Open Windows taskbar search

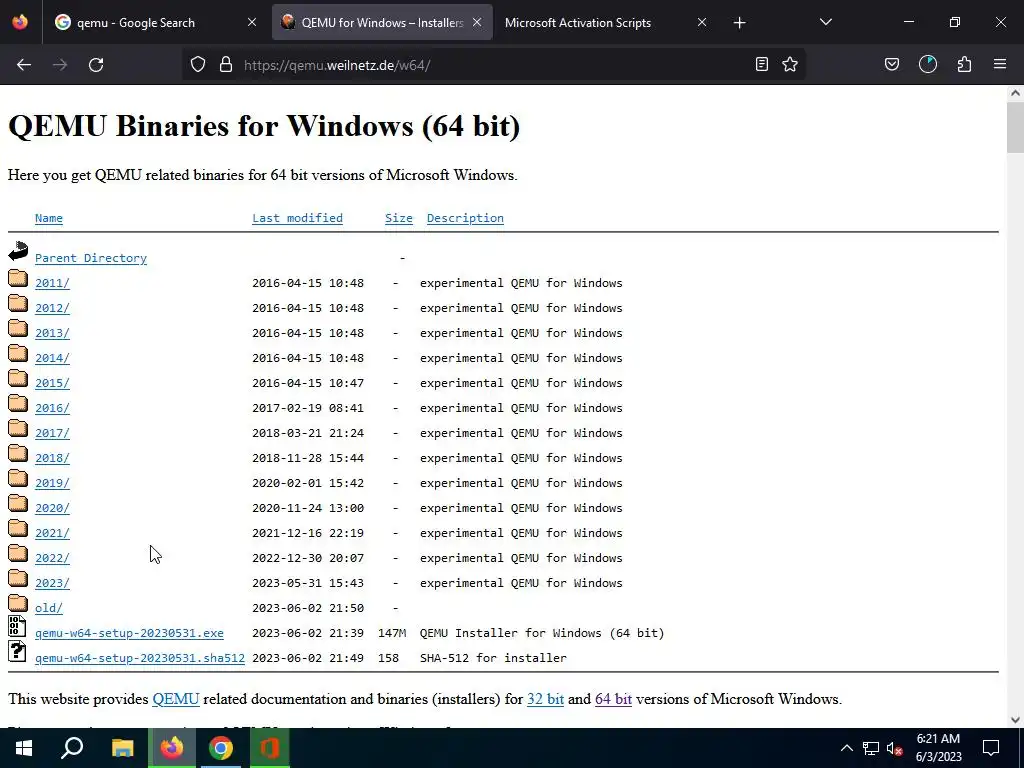72,748
